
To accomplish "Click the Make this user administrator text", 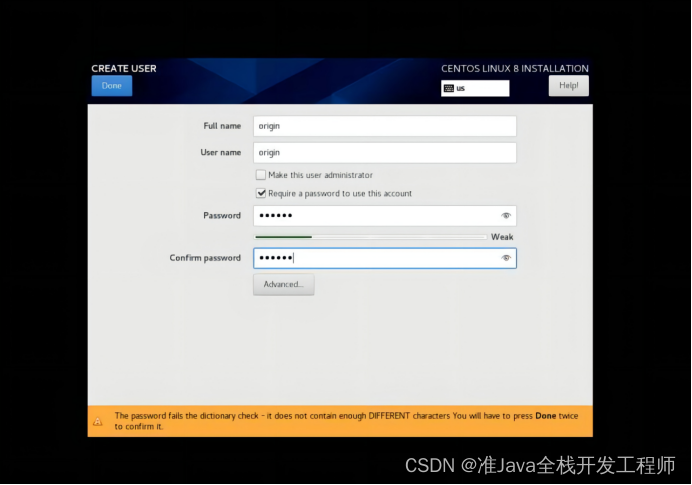I will coord(320,175).
